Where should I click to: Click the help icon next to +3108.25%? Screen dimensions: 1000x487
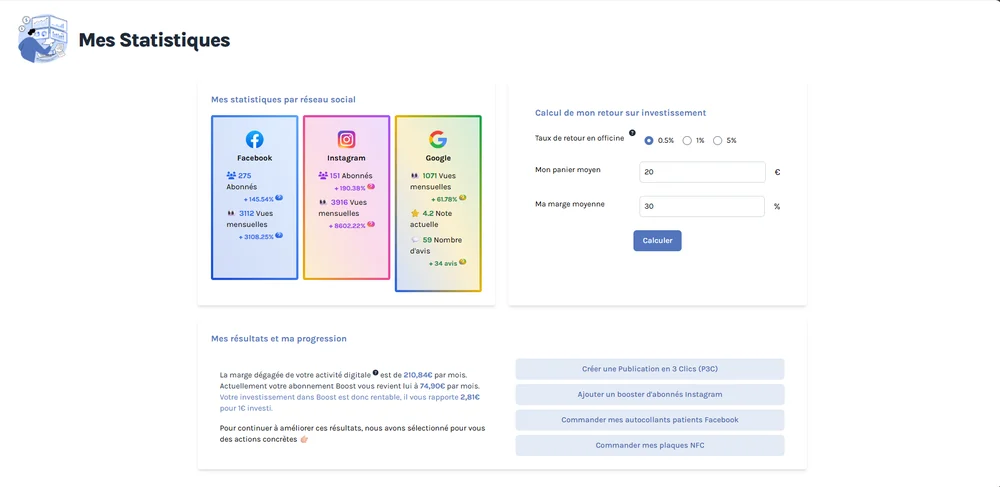click(x=279, y=235)
